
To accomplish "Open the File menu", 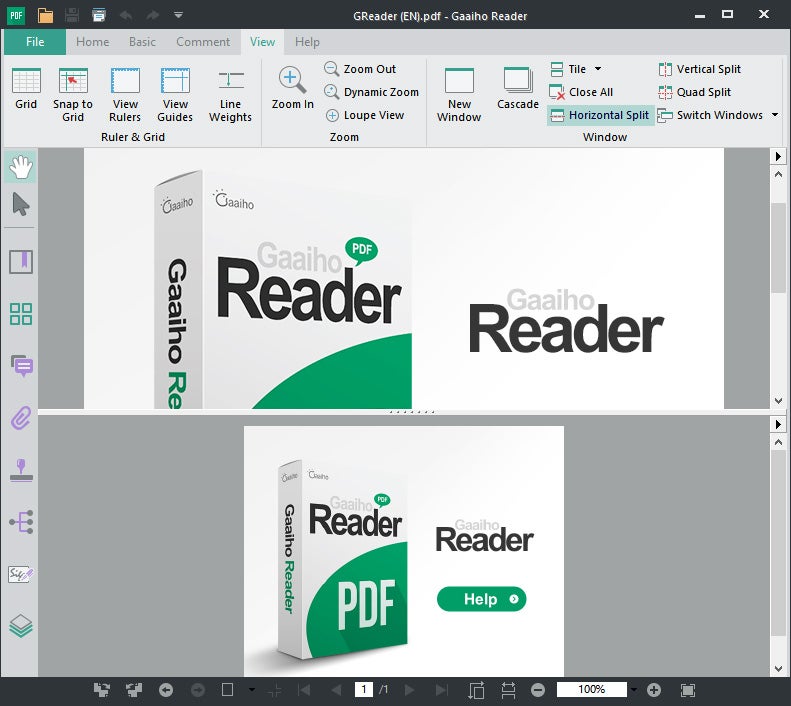I will pos(35,42).
